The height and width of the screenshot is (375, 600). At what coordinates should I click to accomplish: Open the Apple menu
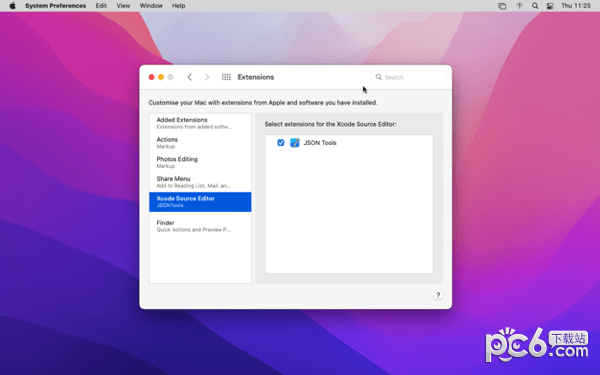pyautogui.click(x=12, y=6)
